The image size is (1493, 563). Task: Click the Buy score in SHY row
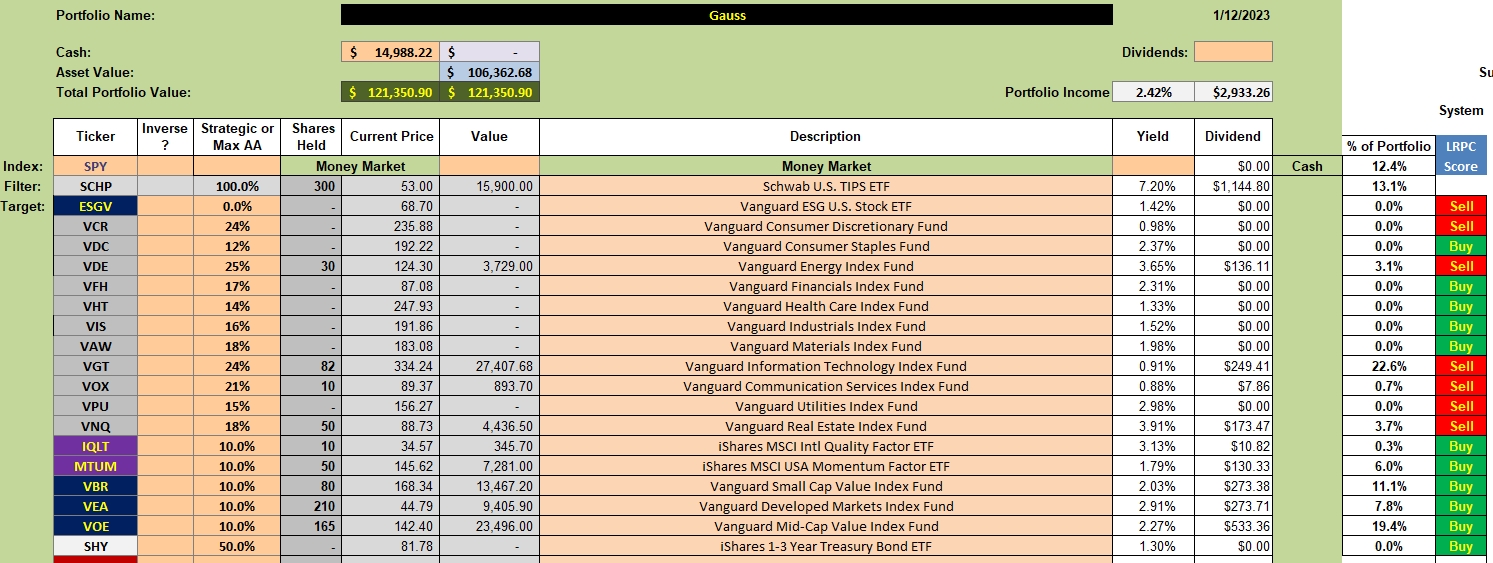point(1461,546)
